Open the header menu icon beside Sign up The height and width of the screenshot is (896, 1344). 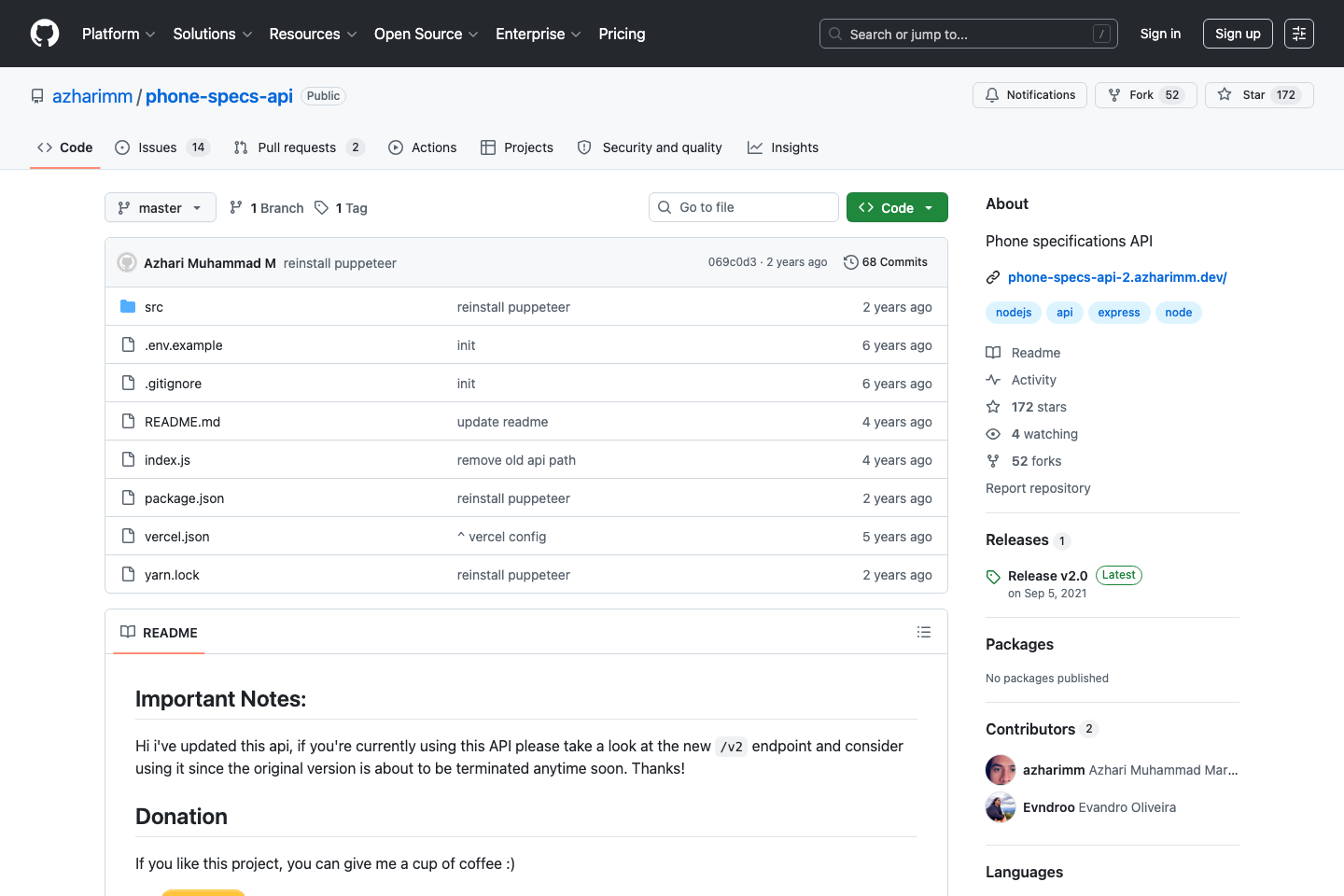[x=1298, y=34]
